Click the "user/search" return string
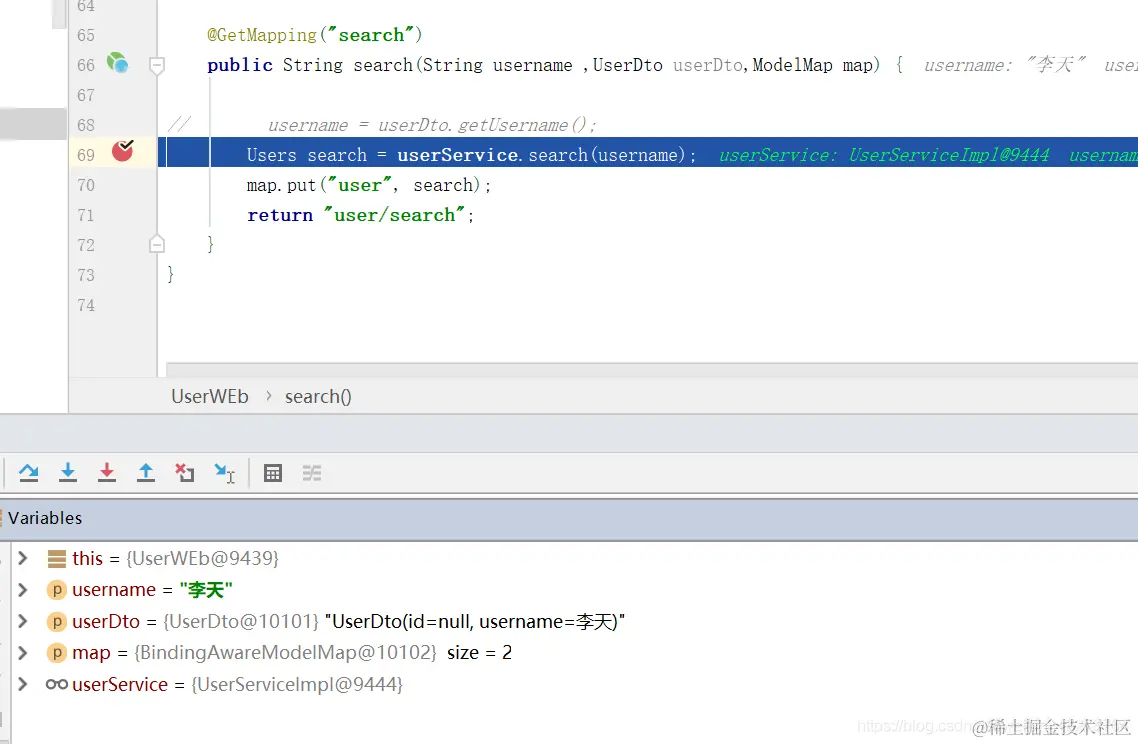 tap(394, 215)
